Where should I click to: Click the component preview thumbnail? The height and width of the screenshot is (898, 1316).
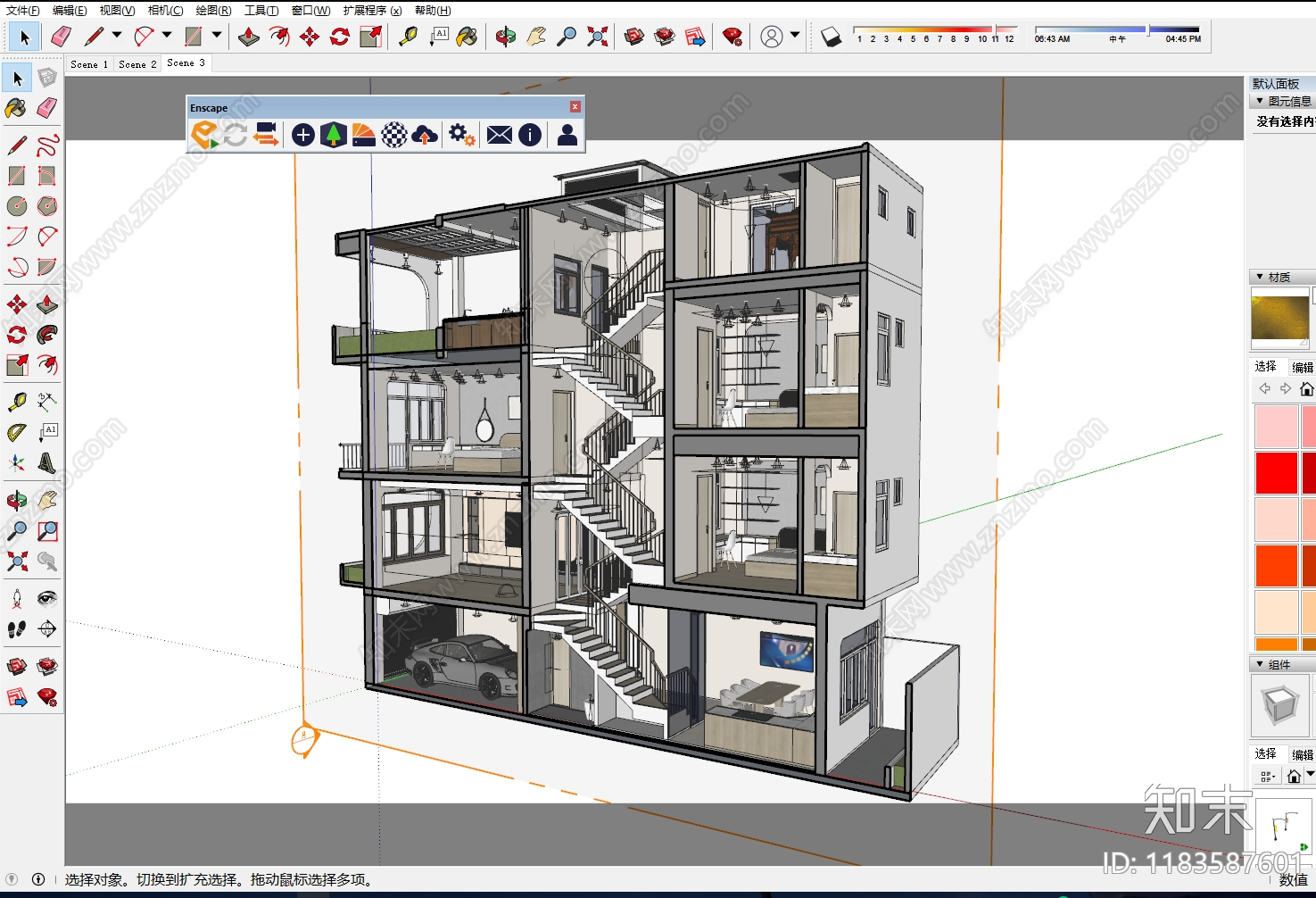1280,706
